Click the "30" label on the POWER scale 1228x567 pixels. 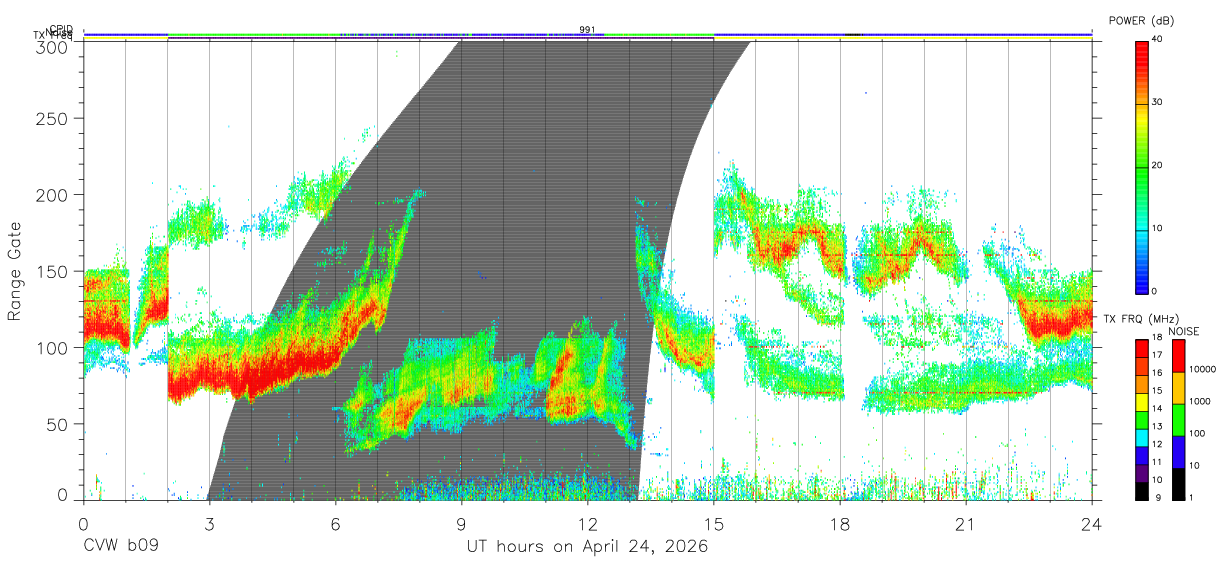1157,102
